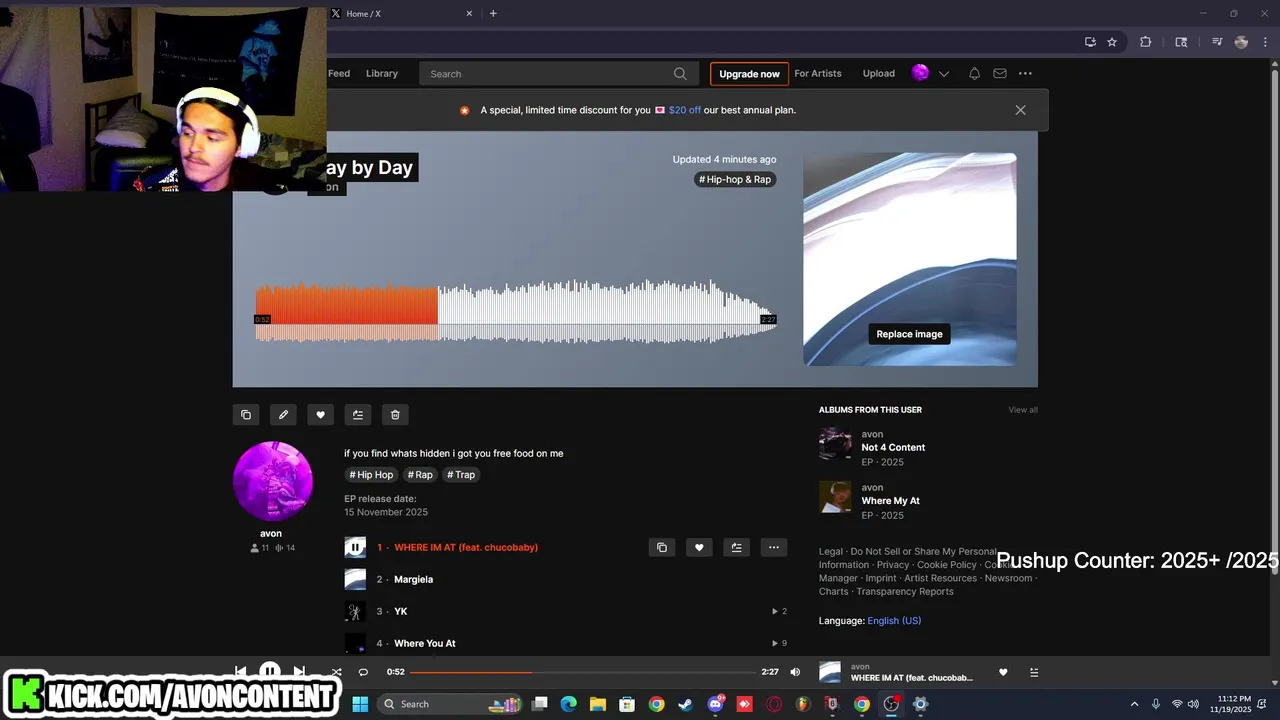This screenshot has width=1280, height=720.
Task: Open the Upload page
Action: [879, 73]
